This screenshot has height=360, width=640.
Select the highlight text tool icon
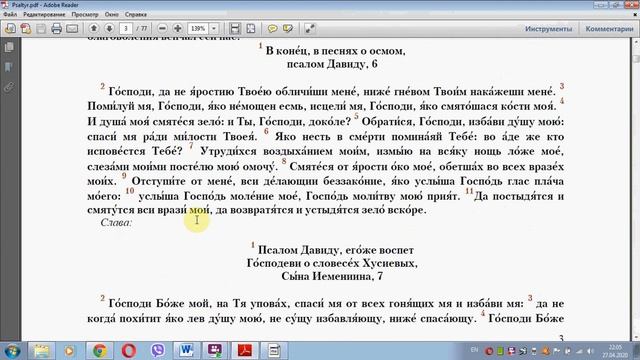(288, 29)
